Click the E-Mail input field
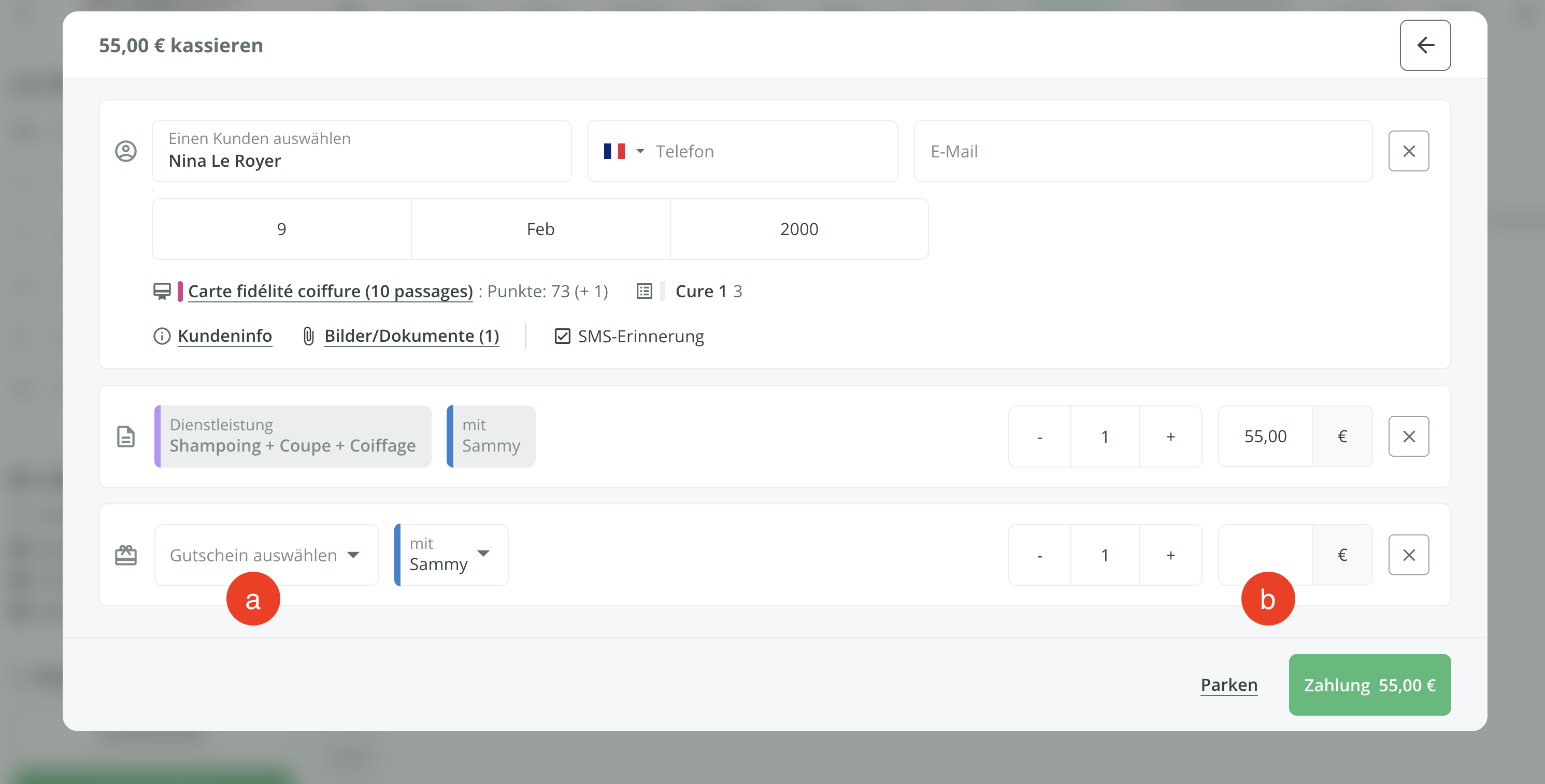Viewport: 1545px width, 784px height. pyautogui.click(x=1142, y=151)
